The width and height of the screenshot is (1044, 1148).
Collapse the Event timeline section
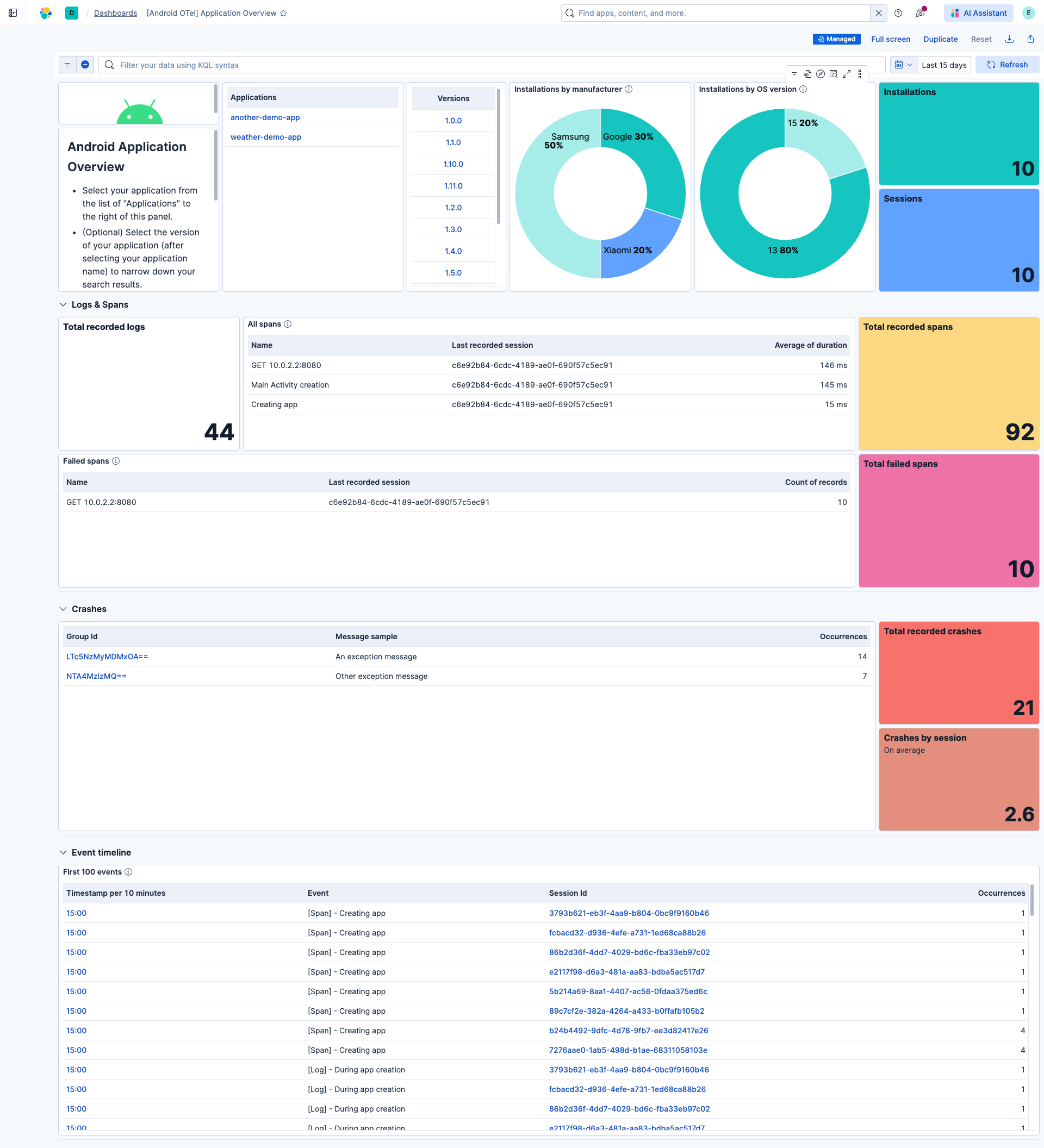[63, 852]
